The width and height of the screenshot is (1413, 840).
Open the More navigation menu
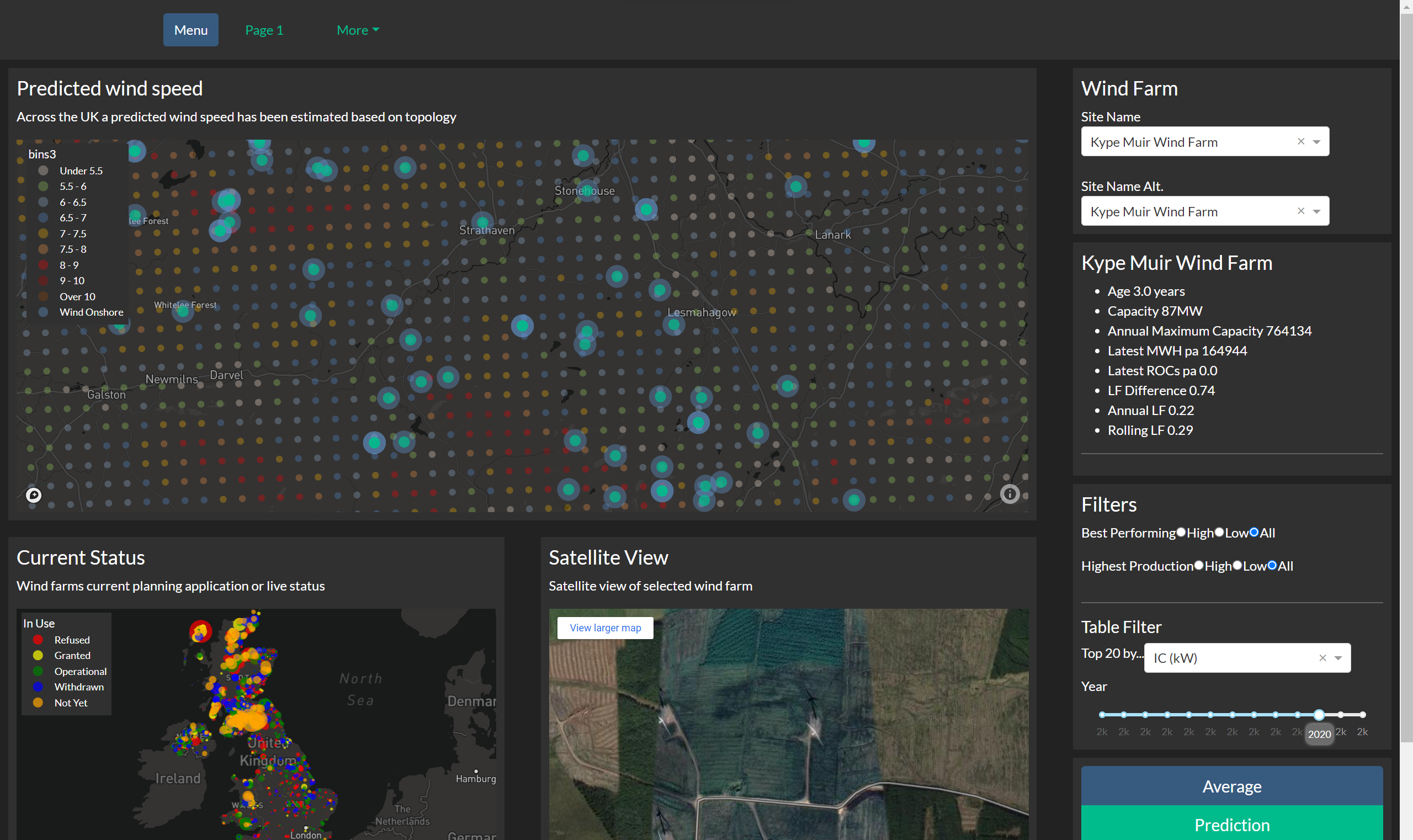(357, 30)
